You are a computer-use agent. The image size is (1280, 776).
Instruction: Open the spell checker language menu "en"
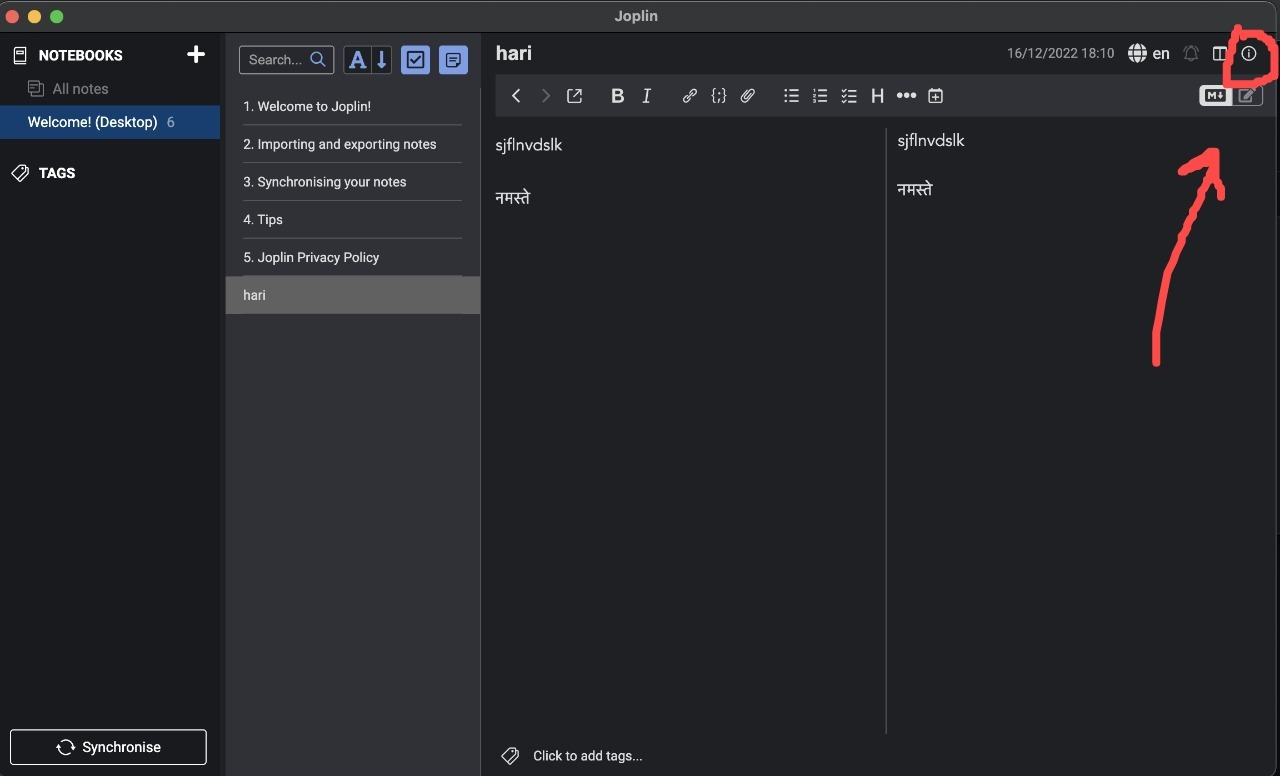(1148, 54)
